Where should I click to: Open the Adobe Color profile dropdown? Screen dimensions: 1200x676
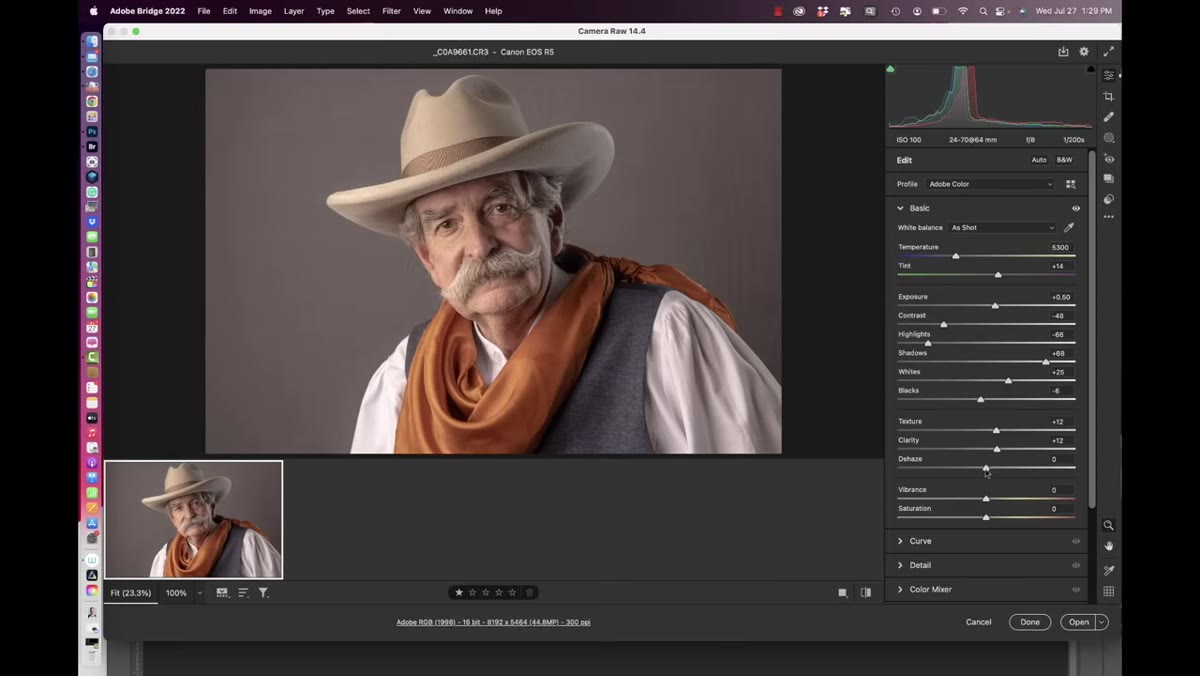coord(990,184)
